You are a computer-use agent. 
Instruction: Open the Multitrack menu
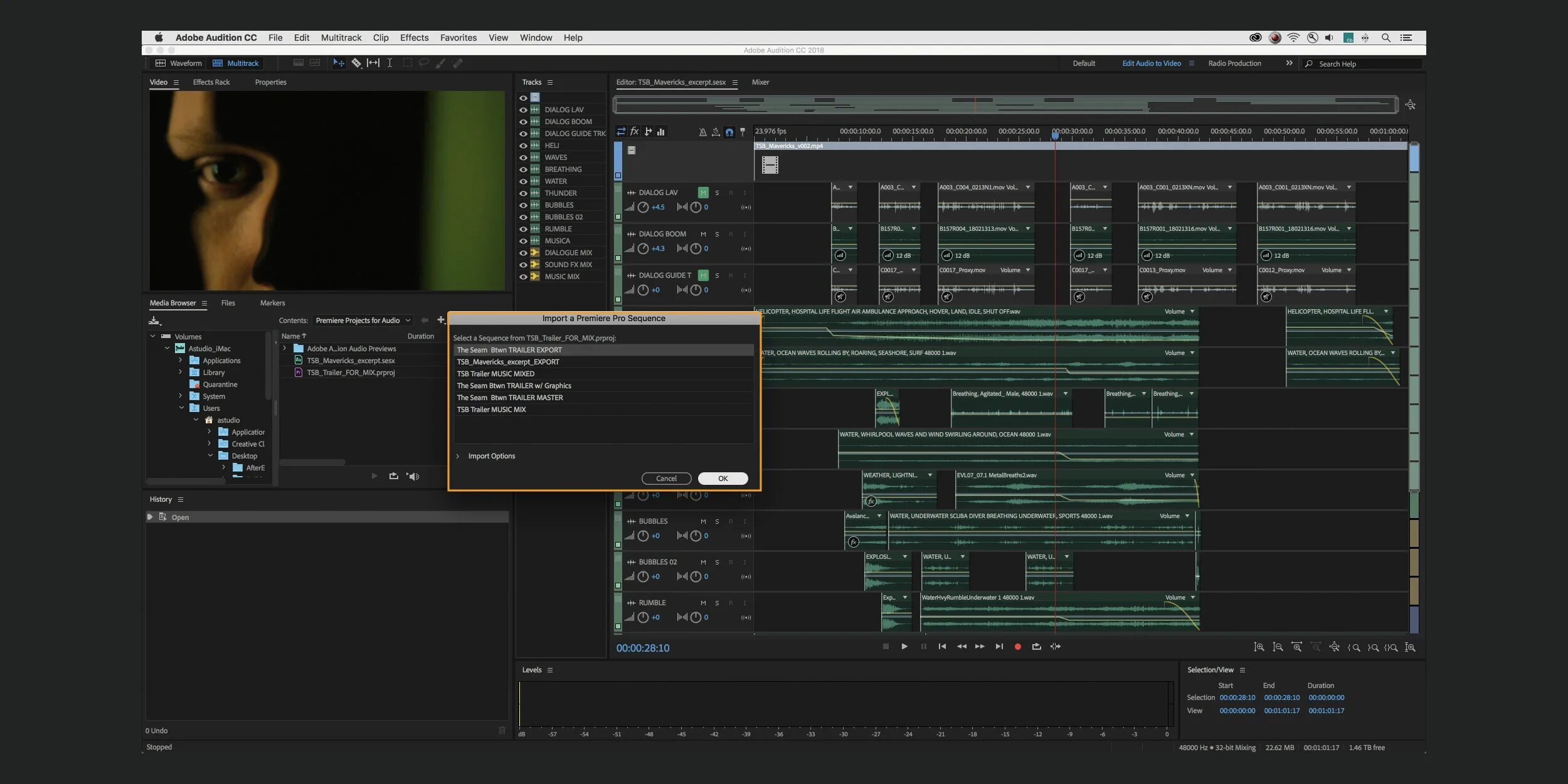[x=341, y=38]
